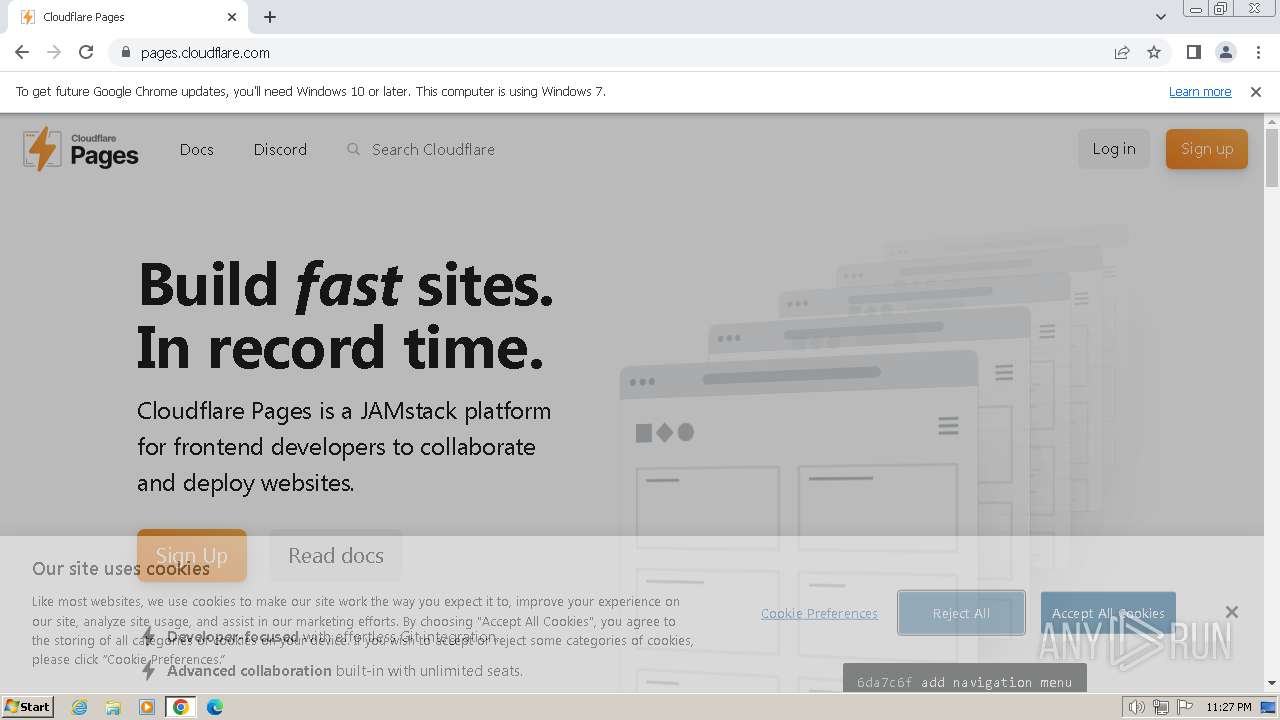
Task: Click the search magnifier icon
Action: [x=353, y=149]
